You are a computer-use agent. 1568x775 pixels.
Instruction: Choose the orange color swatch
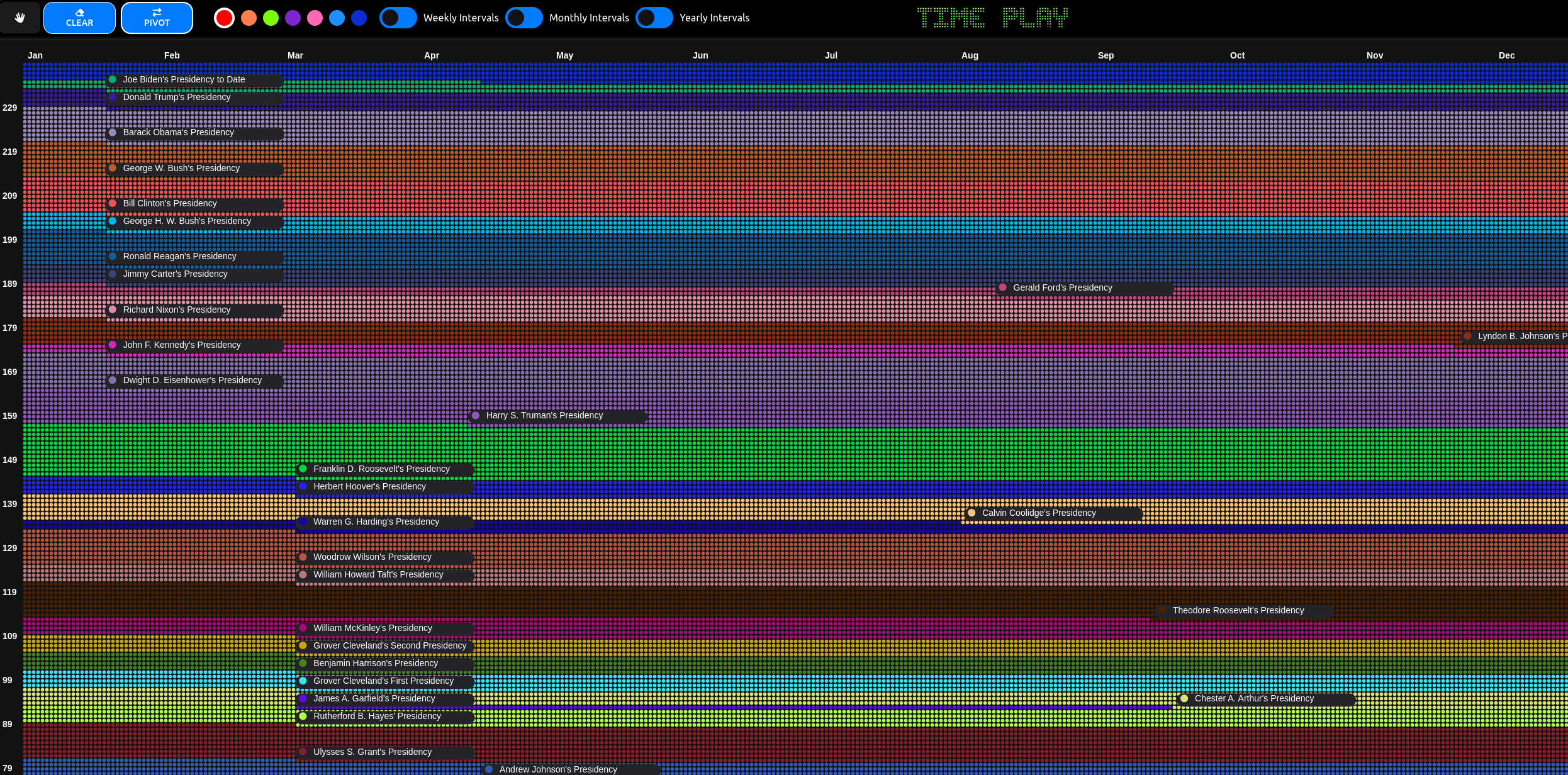pos(249,18)
